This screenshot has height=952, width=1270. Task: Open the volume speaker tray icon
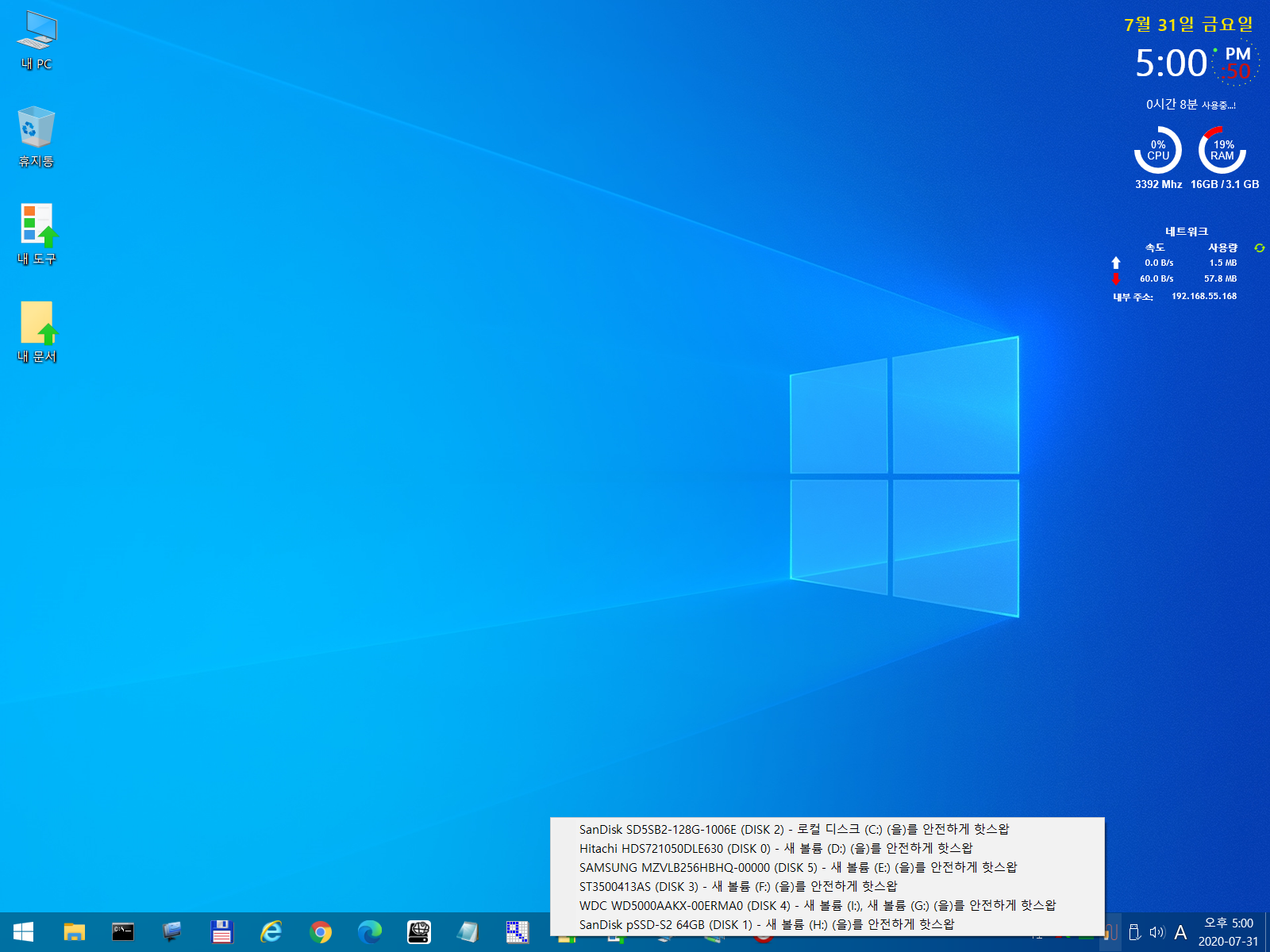[x=1157, y=933]
